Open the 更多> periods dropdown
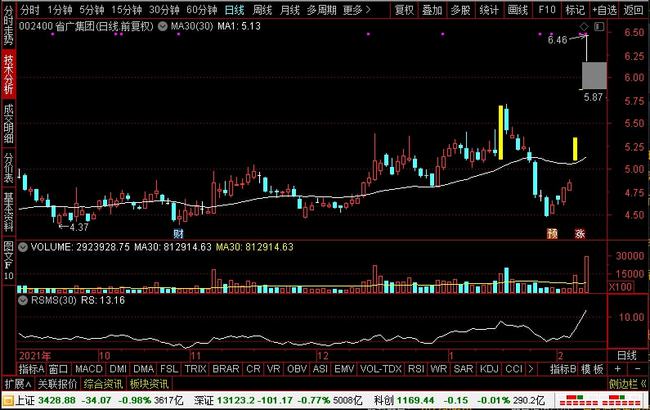The width and height of the screenshot is (650, 410). [x=353, y=9]
